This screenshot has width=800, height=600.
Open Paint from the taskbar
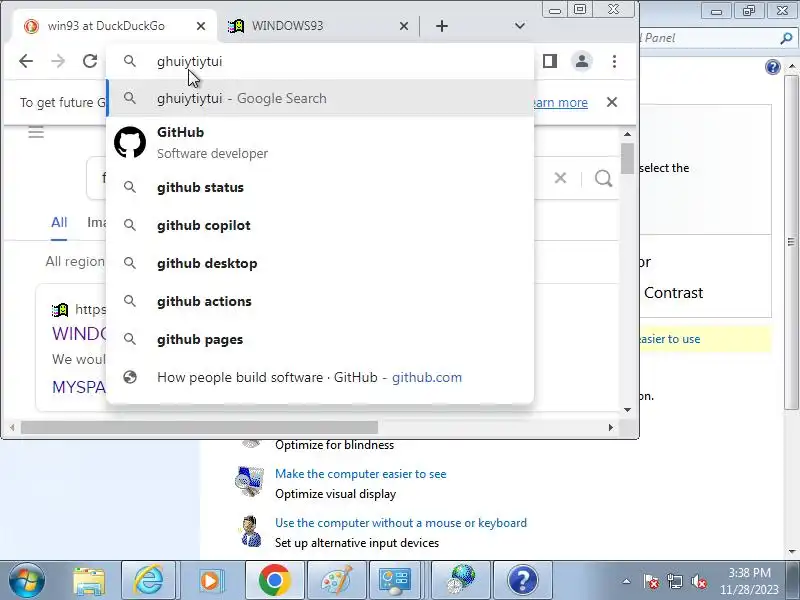[336, 580]
